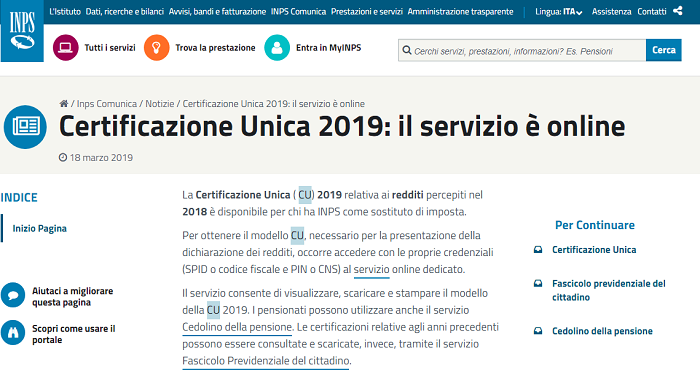Go to home via breadcrumb house icon
The width and height of the screenshot is (700, 370).
coord(64,104)
